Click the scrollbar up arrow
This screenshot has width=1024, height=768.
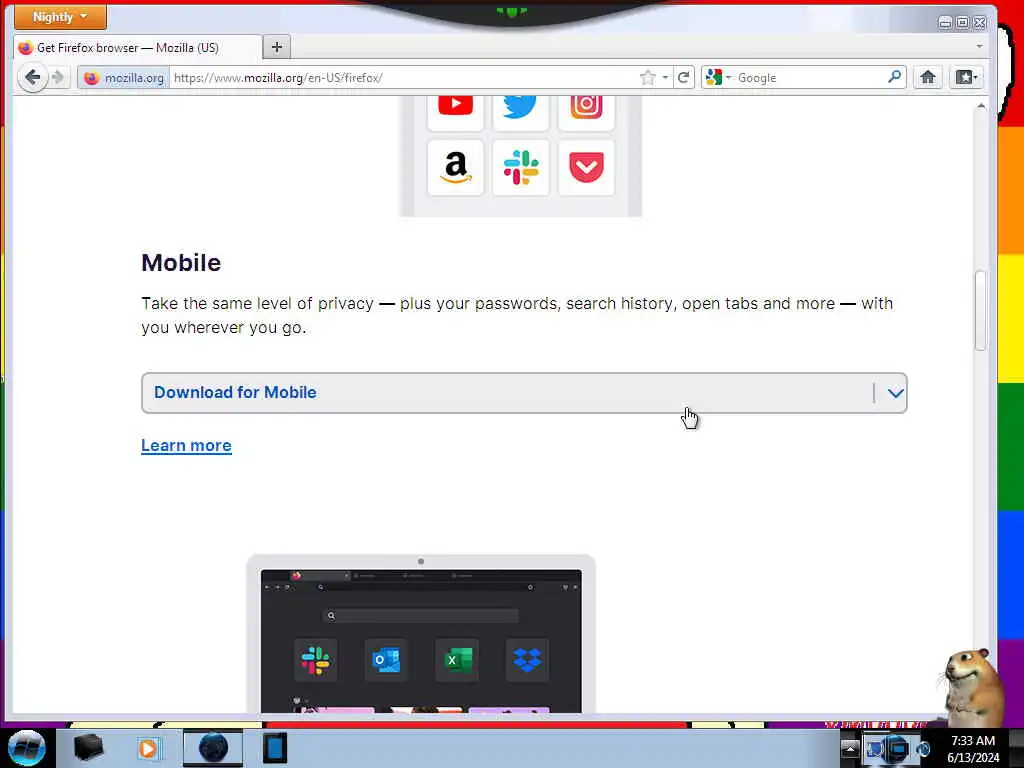pos(980,106)
